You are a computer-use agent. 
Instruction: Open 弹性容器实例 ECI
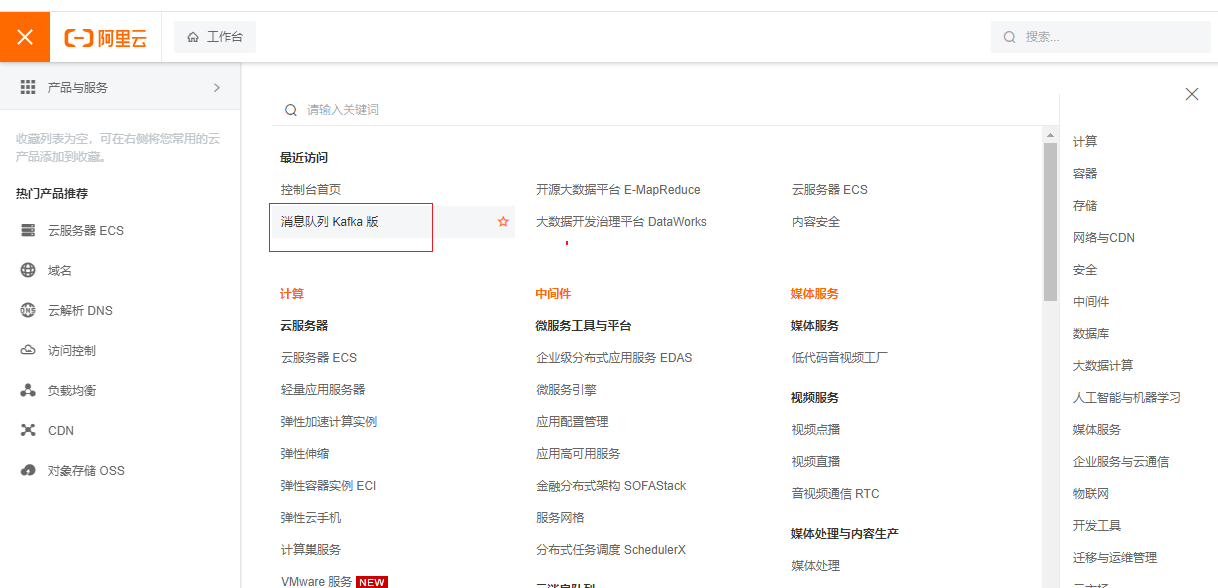[328, 486]
